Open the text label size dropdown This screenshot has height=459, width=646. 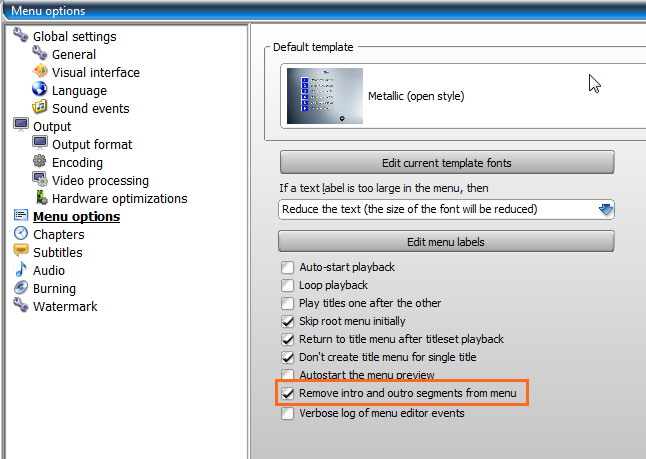coord(446,209)
